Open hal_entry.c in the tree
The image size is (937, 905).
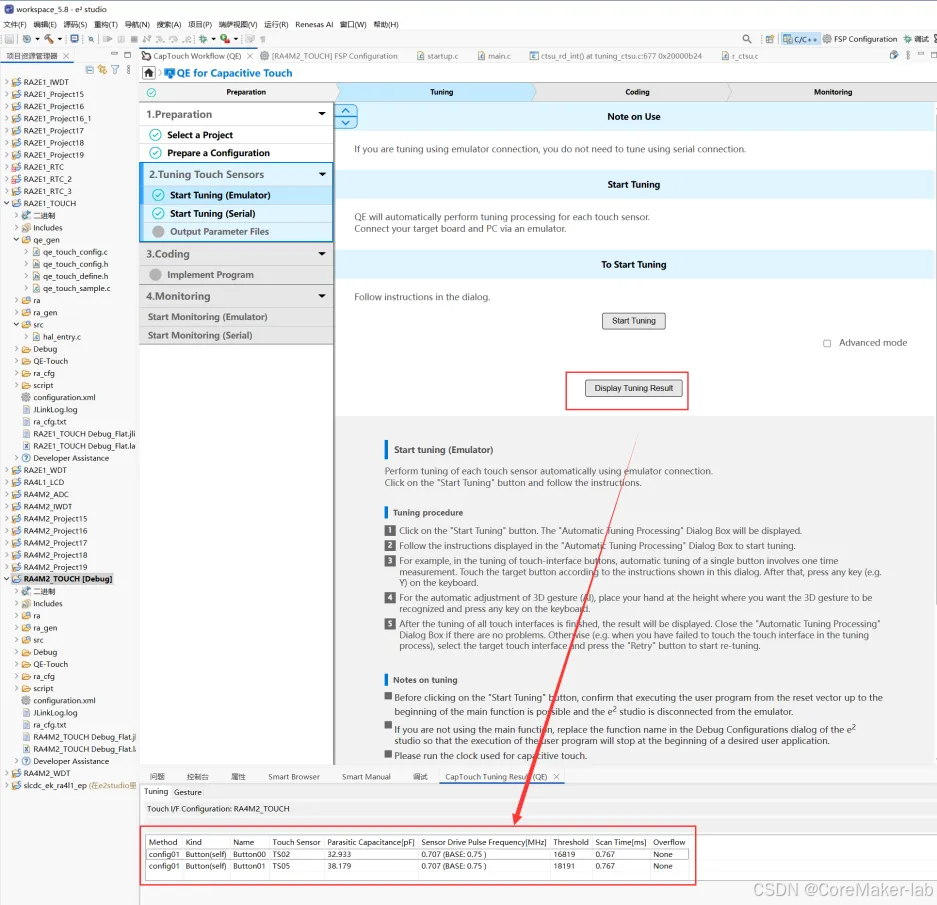[x=62, y=337]
